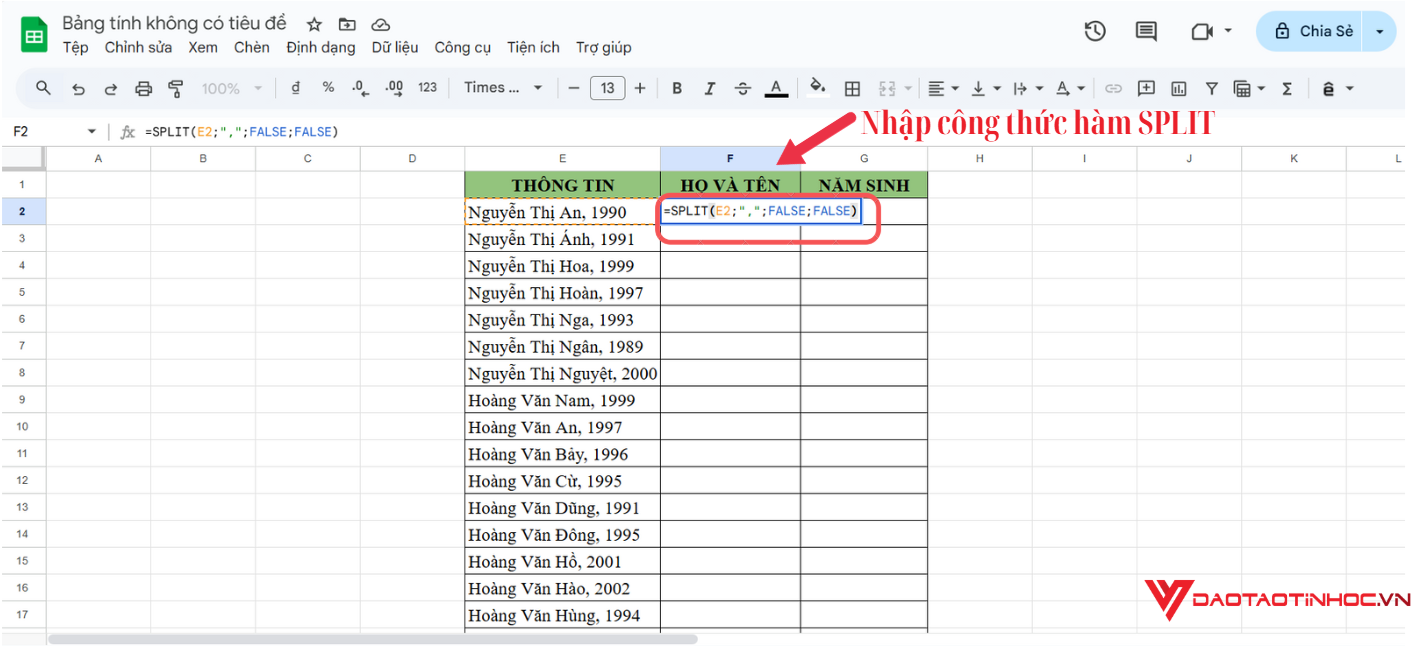1416x647 pixels.
Task: Toggle bold formatting
Action: (x=677, y=88)
